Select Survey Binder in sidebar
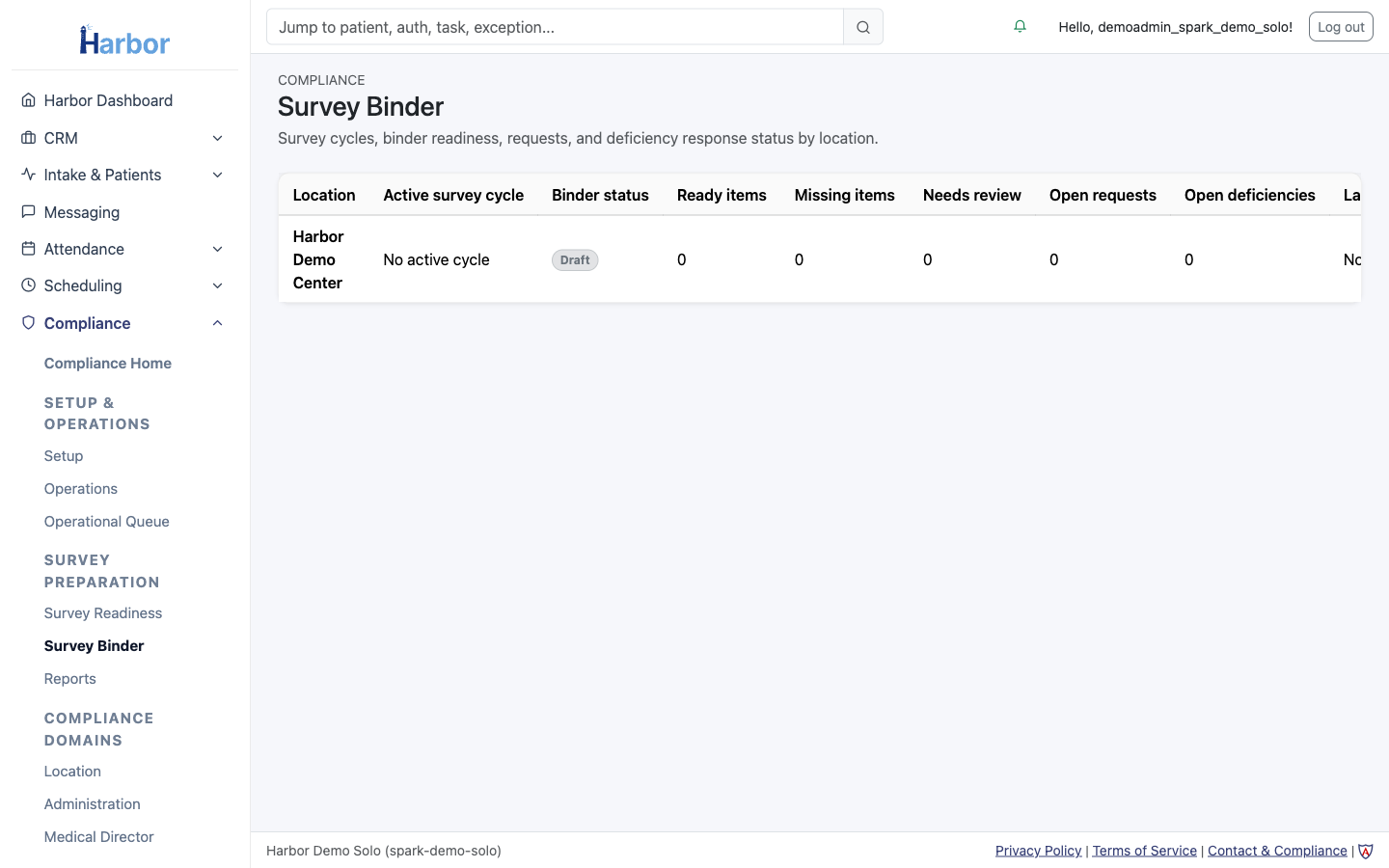Image resolution: width=1389 pixels, height=868 pixels. click(95, 646)
